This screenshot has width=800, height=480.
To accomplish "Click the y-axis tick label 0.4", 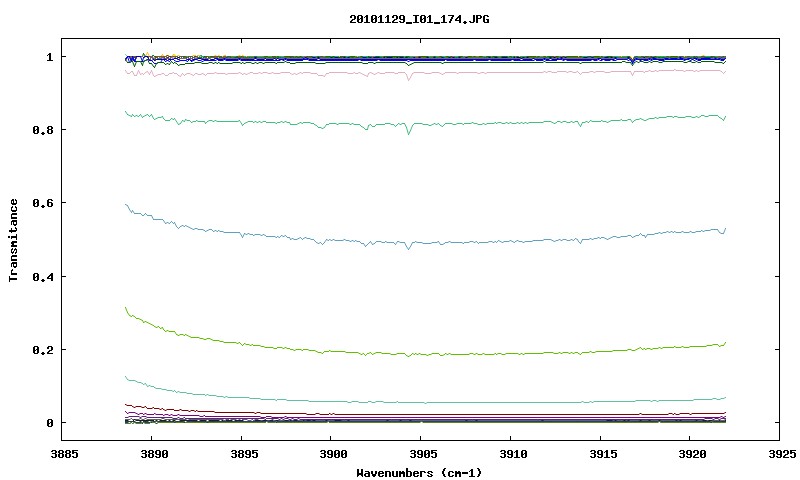I will tap(43, 276).
